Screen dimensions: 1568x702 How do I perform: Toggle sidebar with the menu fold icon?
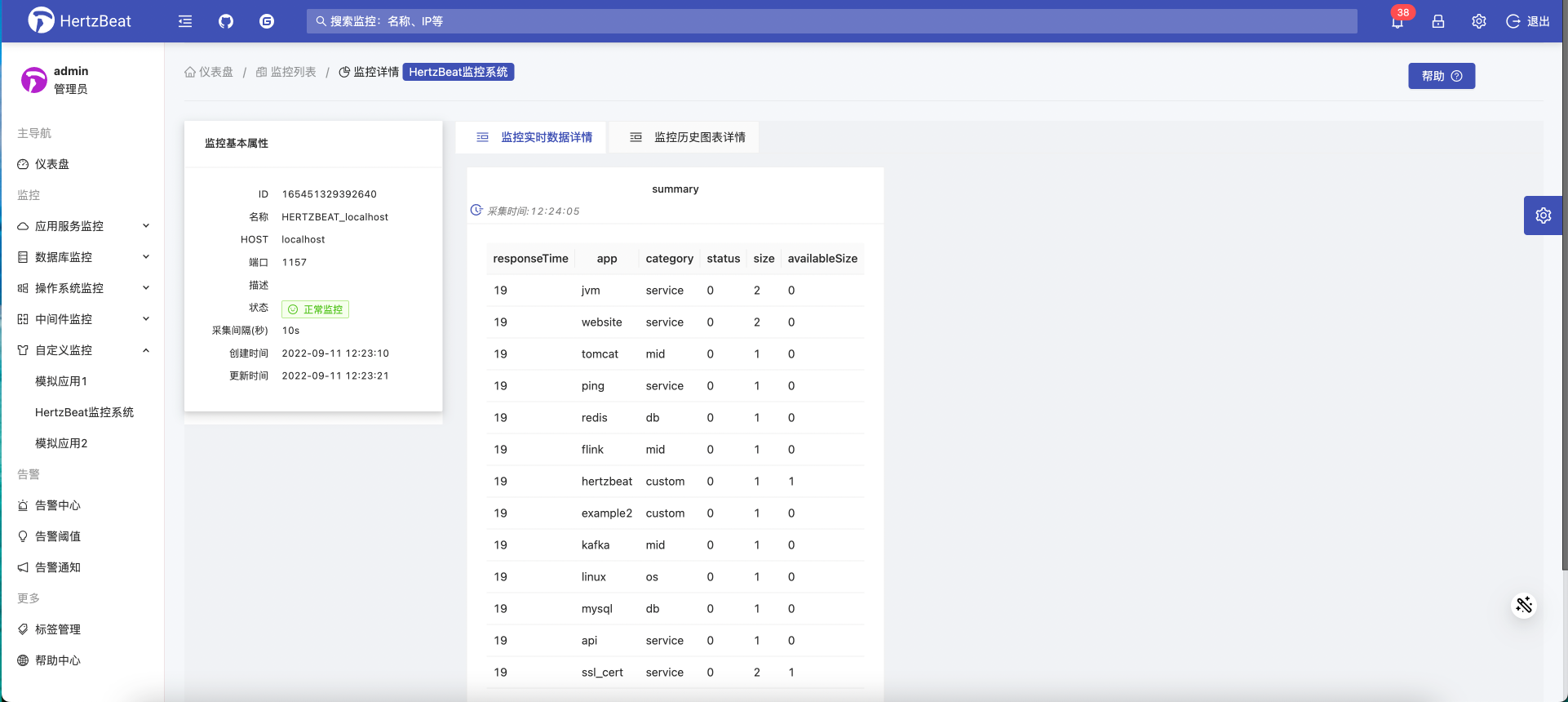click(x=185, y=21)
